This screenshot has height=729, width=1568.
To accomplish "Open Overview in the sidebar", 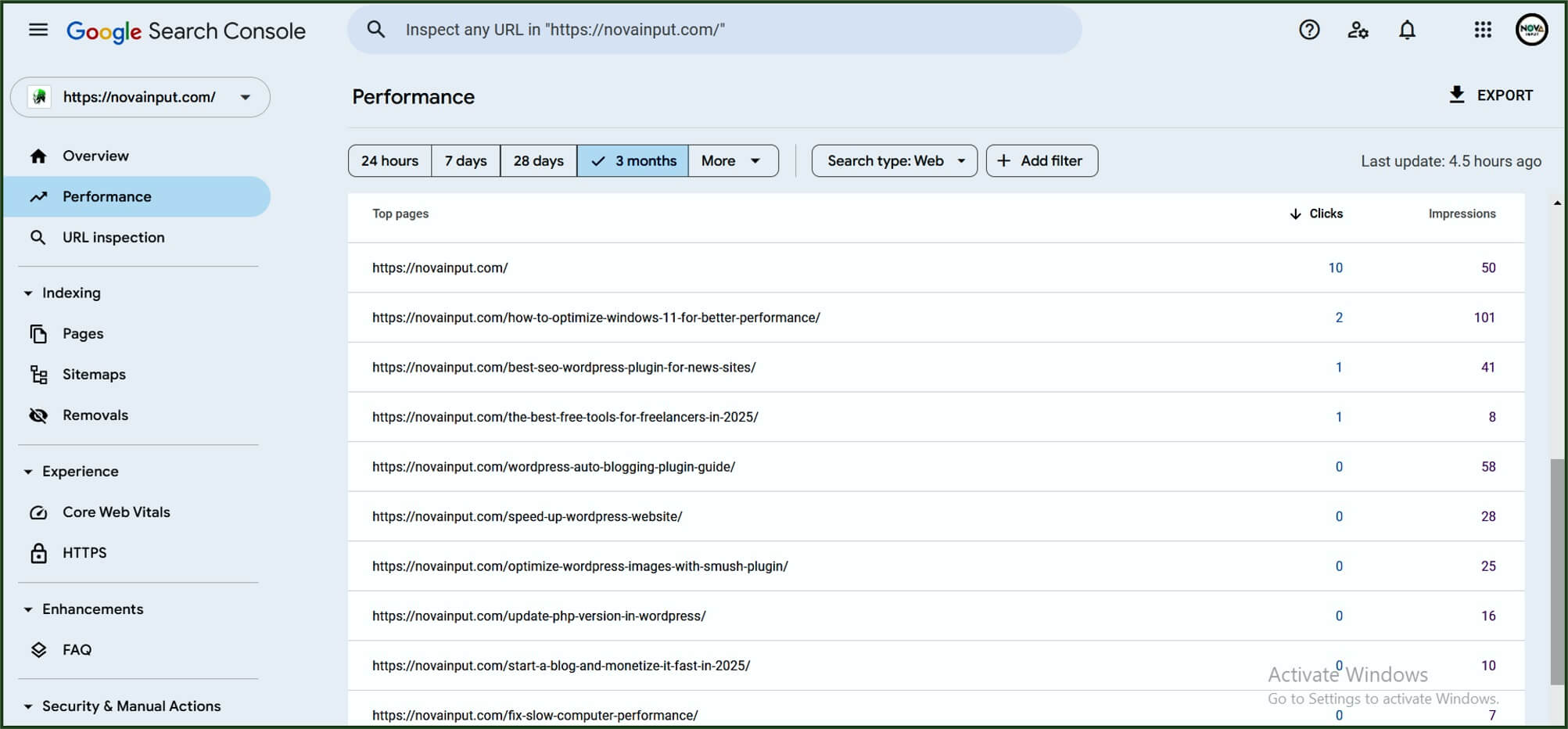I will 137,156.
